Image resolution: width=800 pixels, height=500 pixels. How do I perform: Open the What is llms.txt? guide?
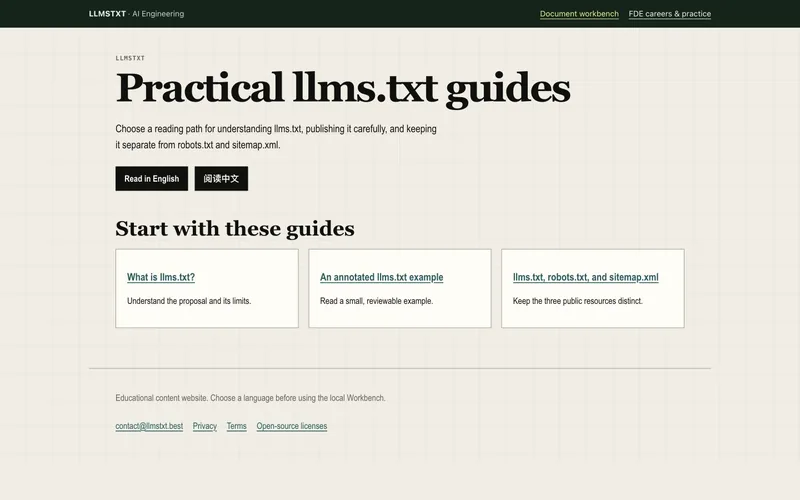161,277
